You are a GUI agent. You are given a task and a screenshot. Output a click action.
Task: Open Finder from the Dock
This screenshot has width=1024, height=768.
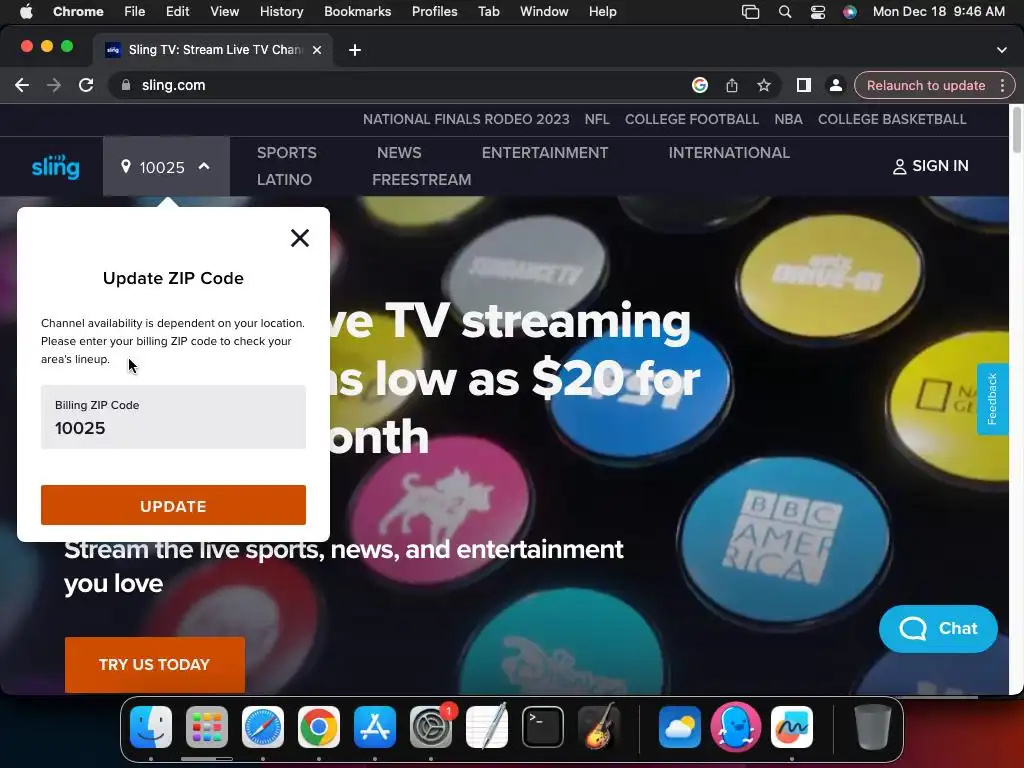coord(151,727)
